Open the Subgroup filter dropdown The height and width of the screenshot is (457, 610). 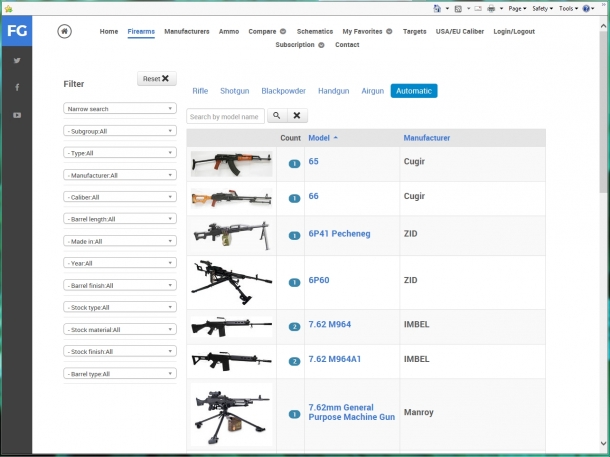tap(120, 131)
